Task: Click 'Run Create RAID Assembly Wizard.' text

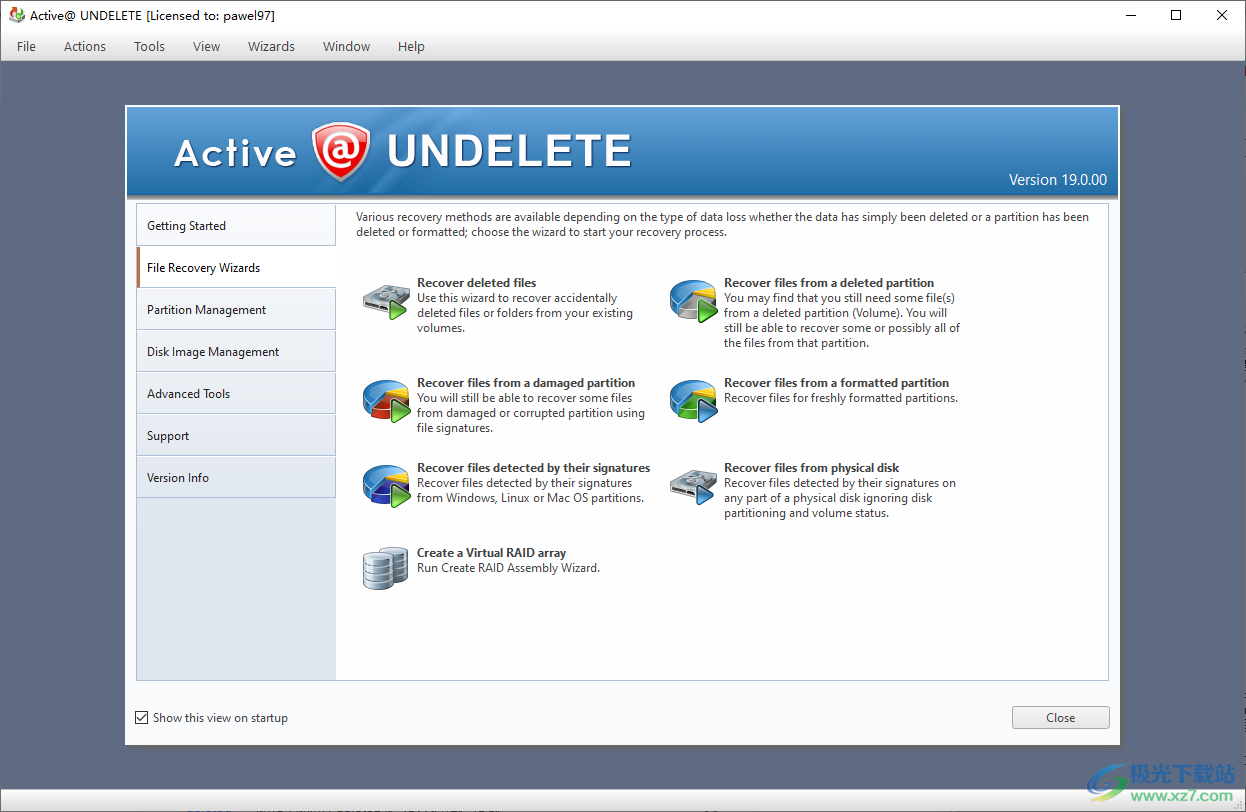Action: click(x=508, y=568)
